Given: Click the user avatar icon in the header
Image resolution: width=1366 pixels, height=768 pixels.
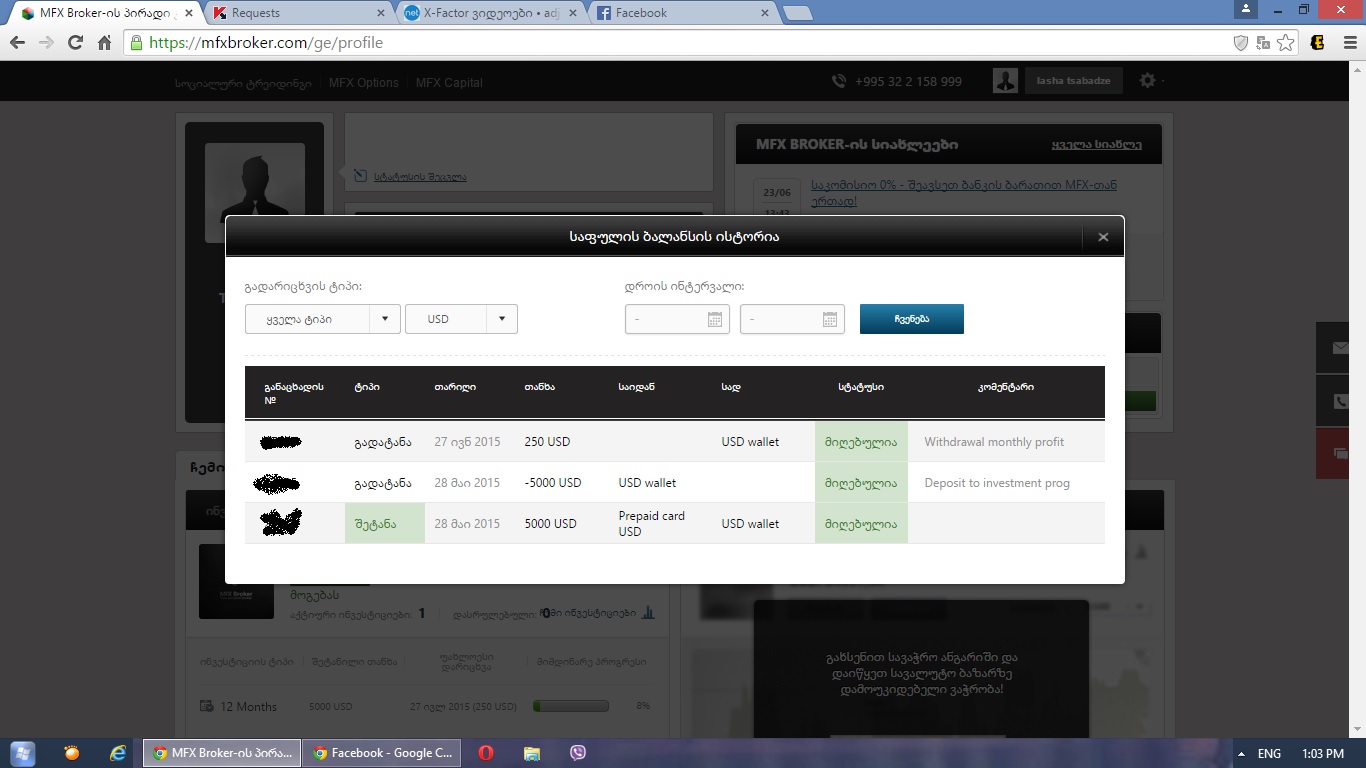Looking at the screenshot, I should click(1005, 81).
